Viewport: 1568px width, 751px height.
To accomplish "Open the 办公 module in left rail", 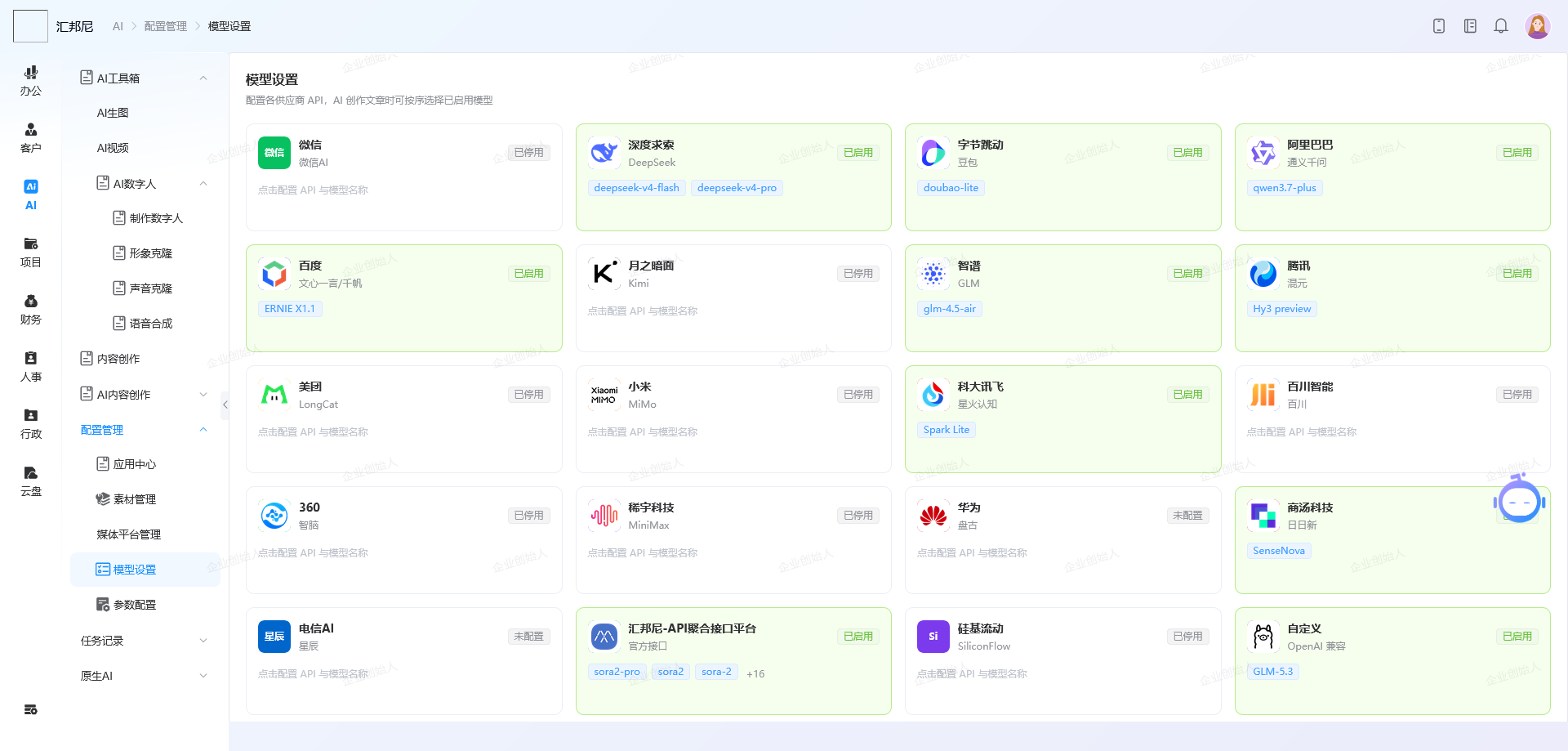I will (31, 81).
